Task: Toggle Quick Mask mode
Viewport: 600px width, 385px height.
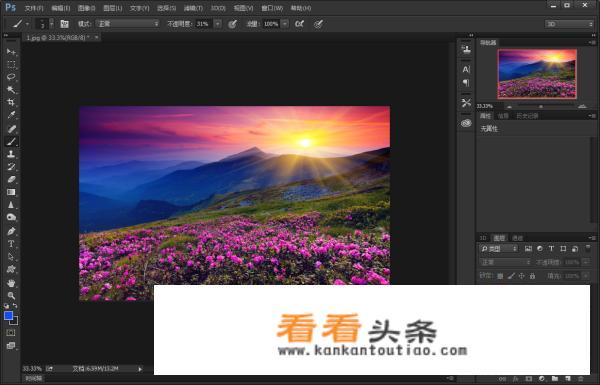Action: 11,333
